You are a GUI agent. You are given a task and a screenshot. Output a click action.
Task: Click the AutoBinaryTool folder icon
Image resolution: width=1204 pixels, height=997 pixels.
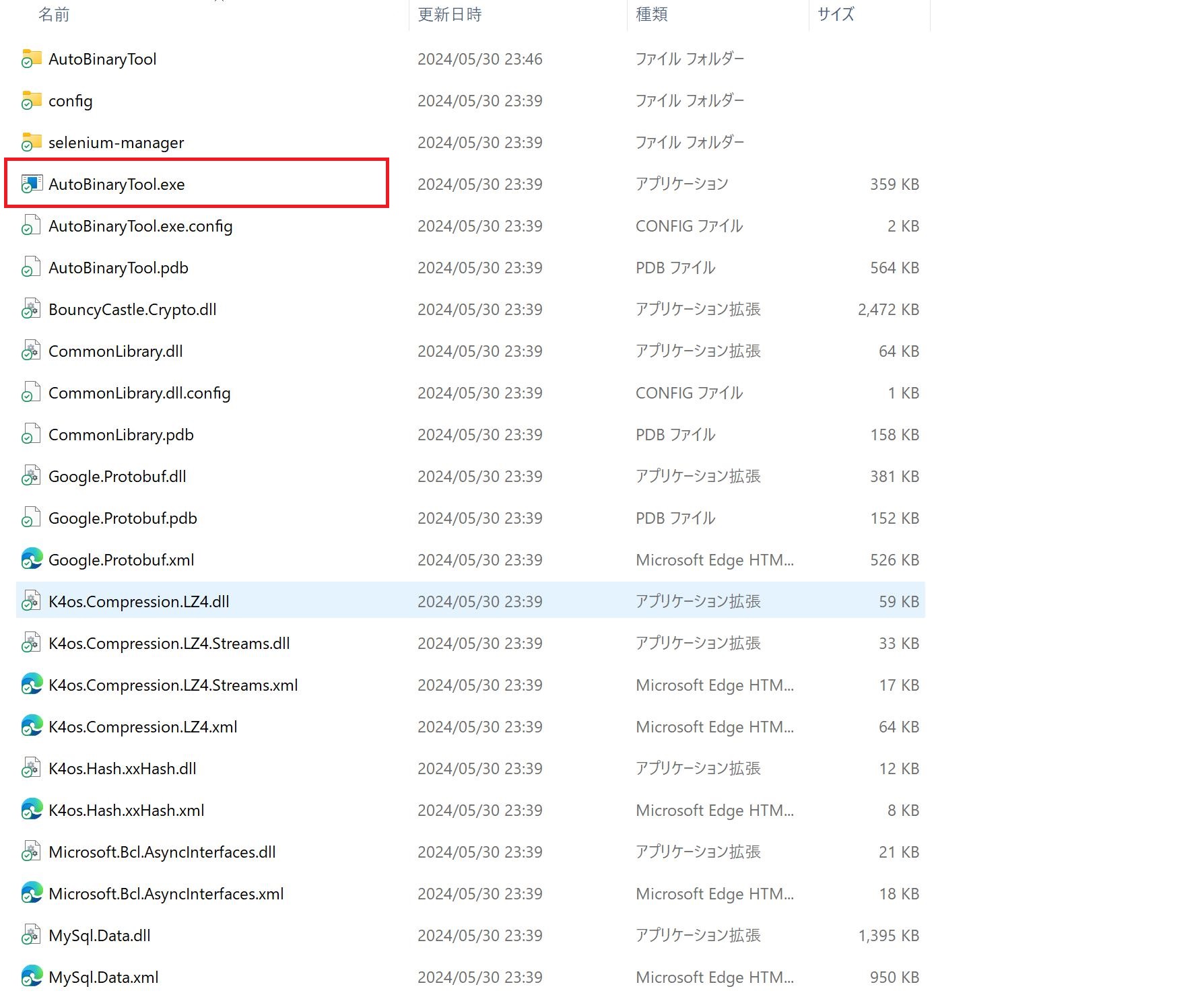pos(32,59)
